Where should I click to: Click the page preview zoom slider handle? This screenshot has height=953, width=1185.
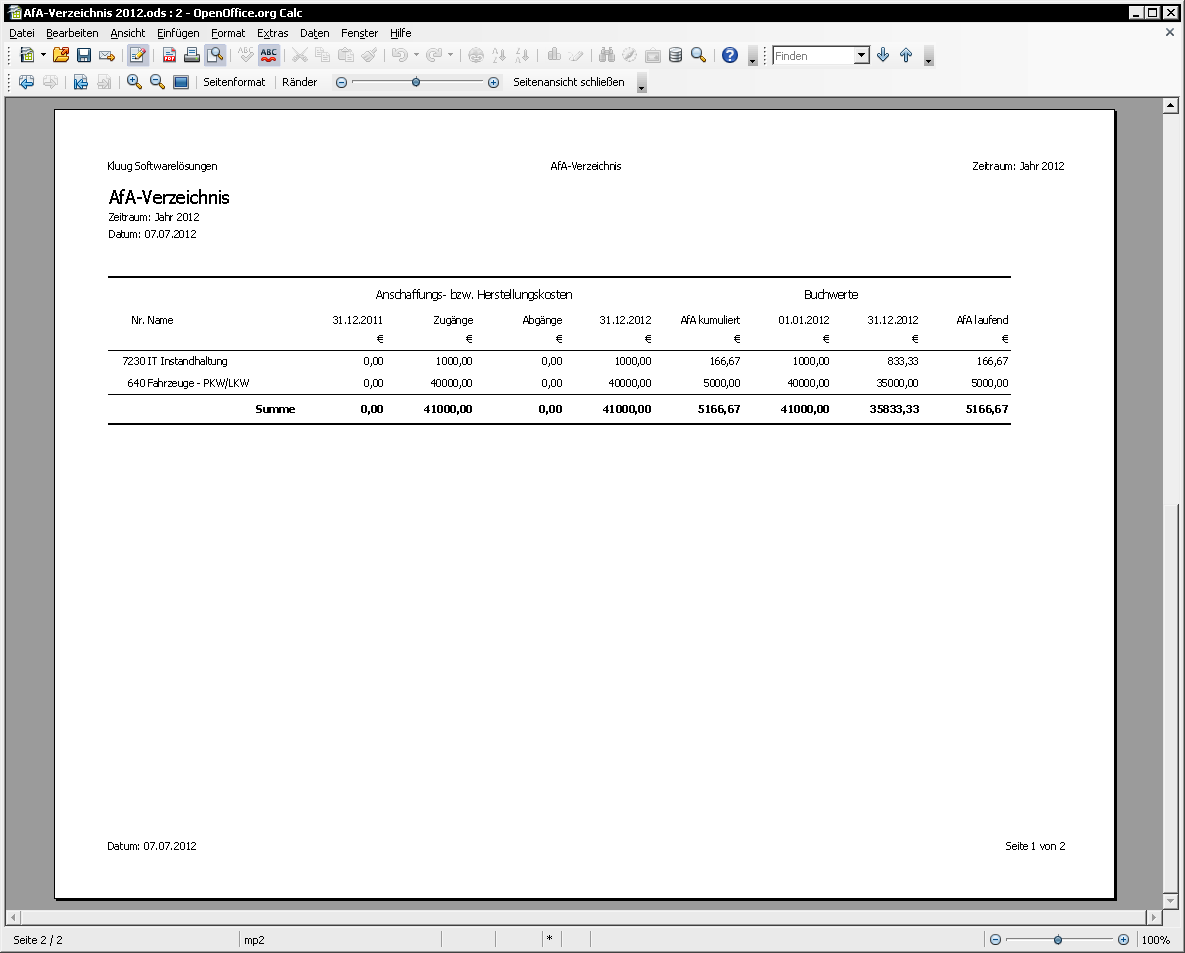[416, 83]
